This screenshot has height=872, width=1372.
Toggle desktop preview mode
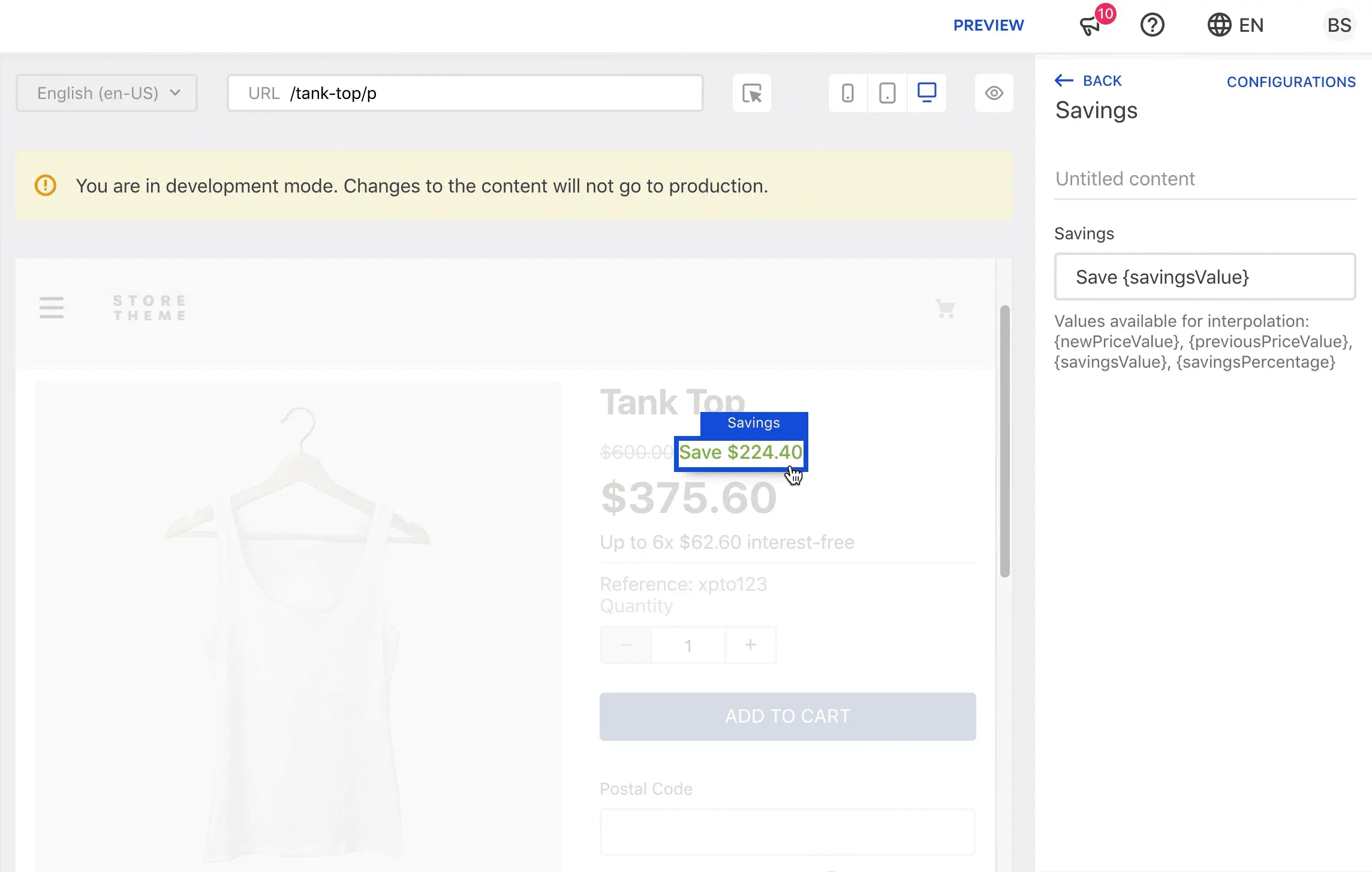[x=926, y=93]
